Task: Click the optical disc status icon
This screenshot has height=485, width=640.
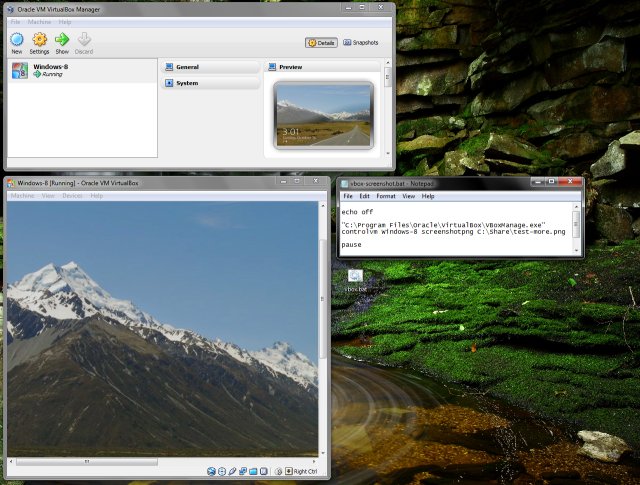Action: [x=222, y=472]
